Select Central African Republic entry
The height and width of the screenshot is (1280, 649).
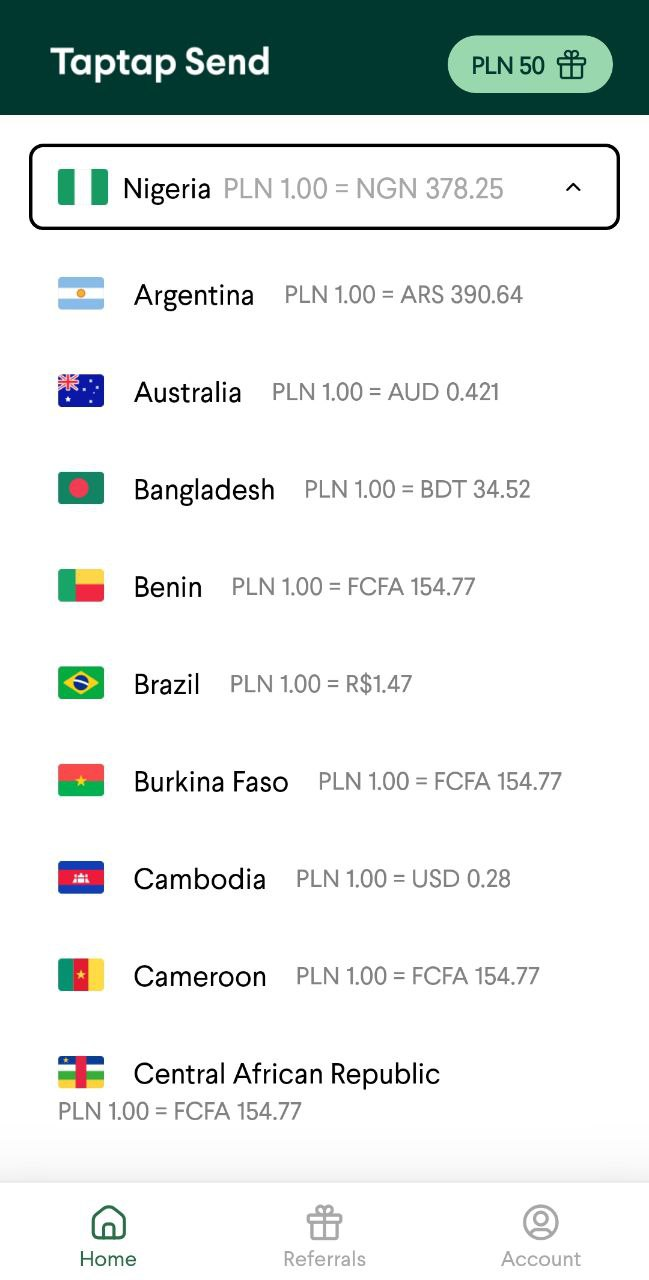(x=286, y=1074)
